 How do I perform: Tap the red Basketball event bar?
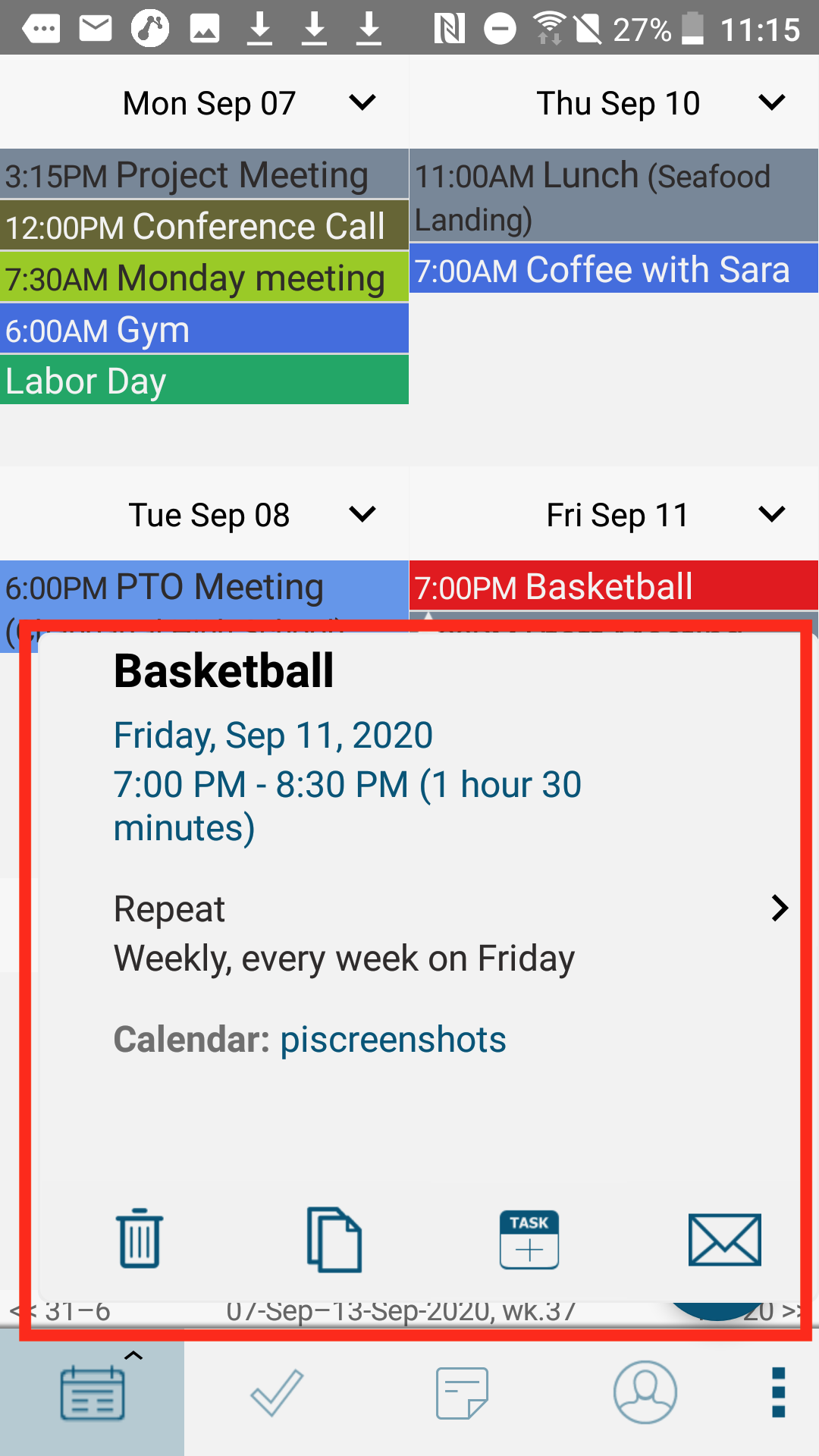click(613, 585)
